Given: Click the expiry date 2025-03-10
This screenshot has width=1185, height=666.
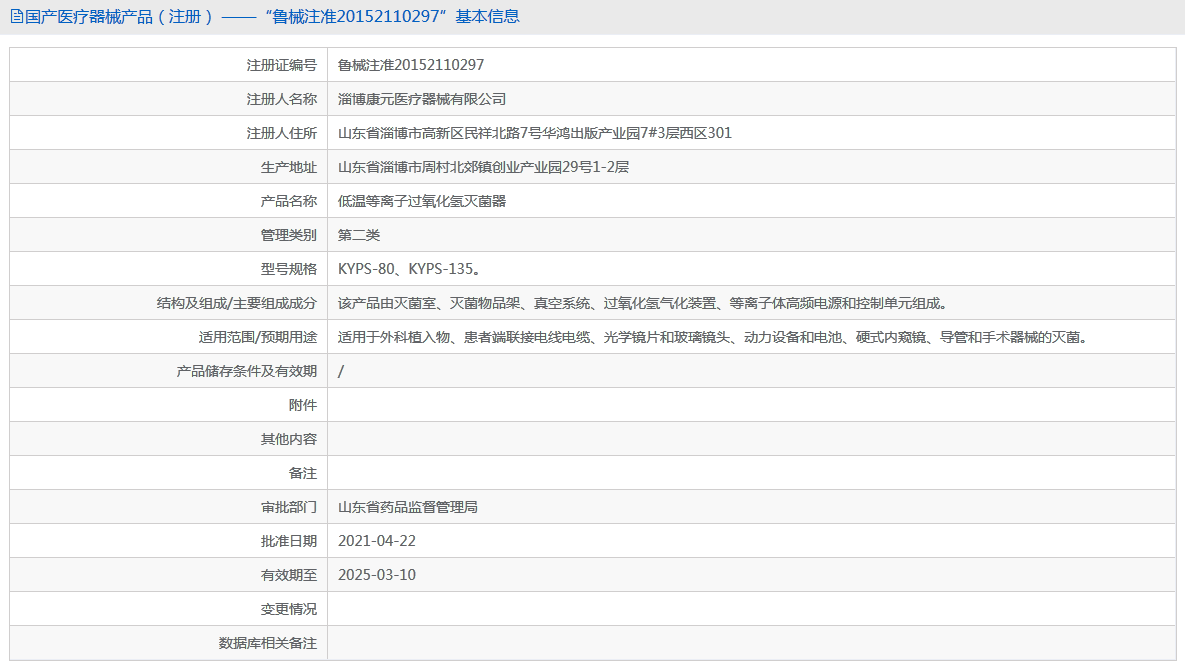Looking at the screenshot, I should pos(377,575).
